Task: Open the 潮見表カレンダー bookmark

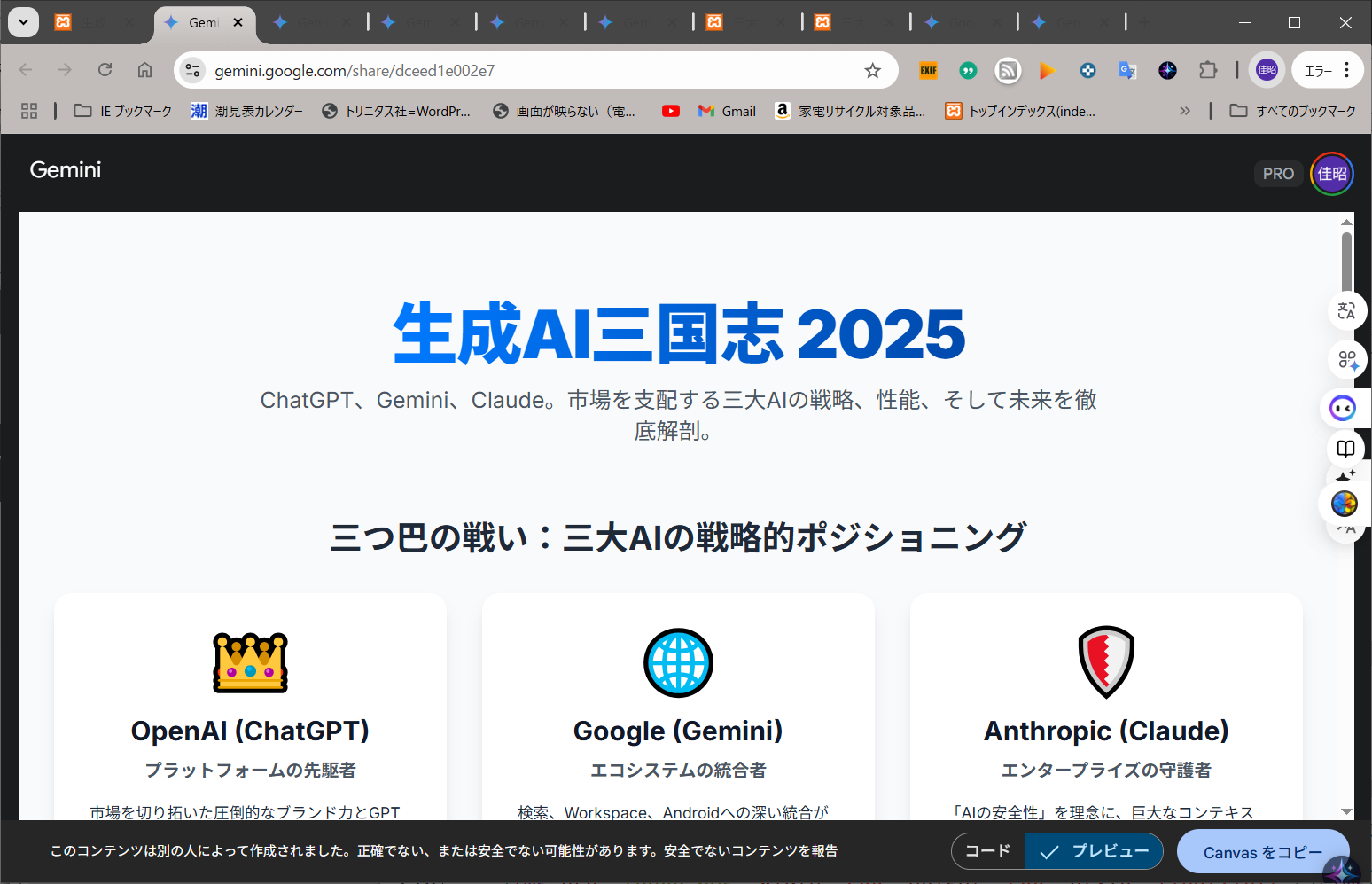Action: [x=246, y=111]
